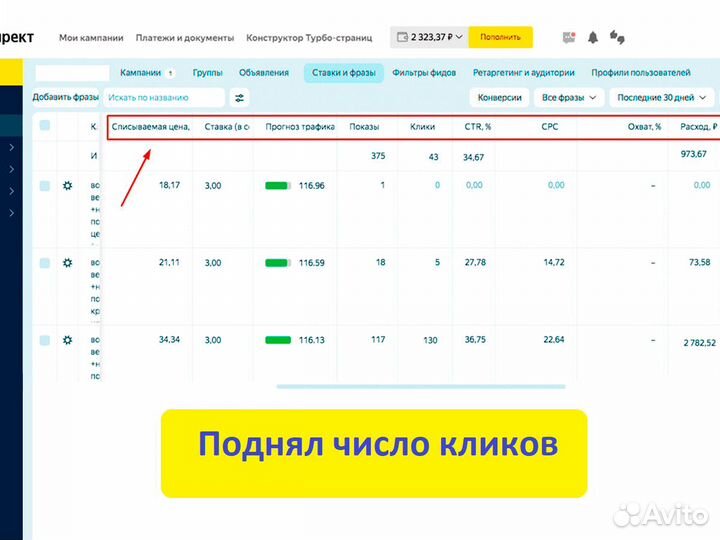Expand the third sidebar chevron
The image size is (720, 540).
pos(12,191)
